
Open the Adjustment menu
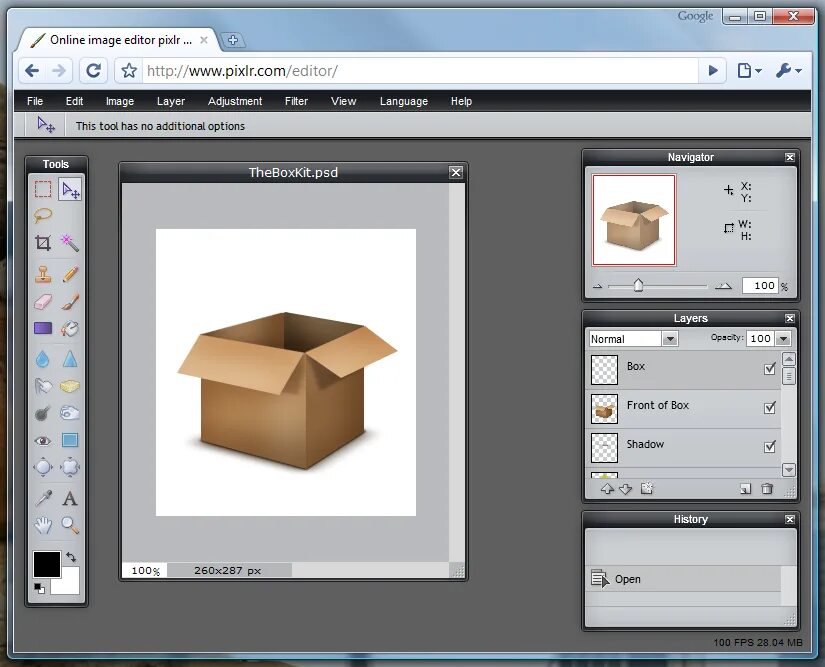click(x=235, y=101)
